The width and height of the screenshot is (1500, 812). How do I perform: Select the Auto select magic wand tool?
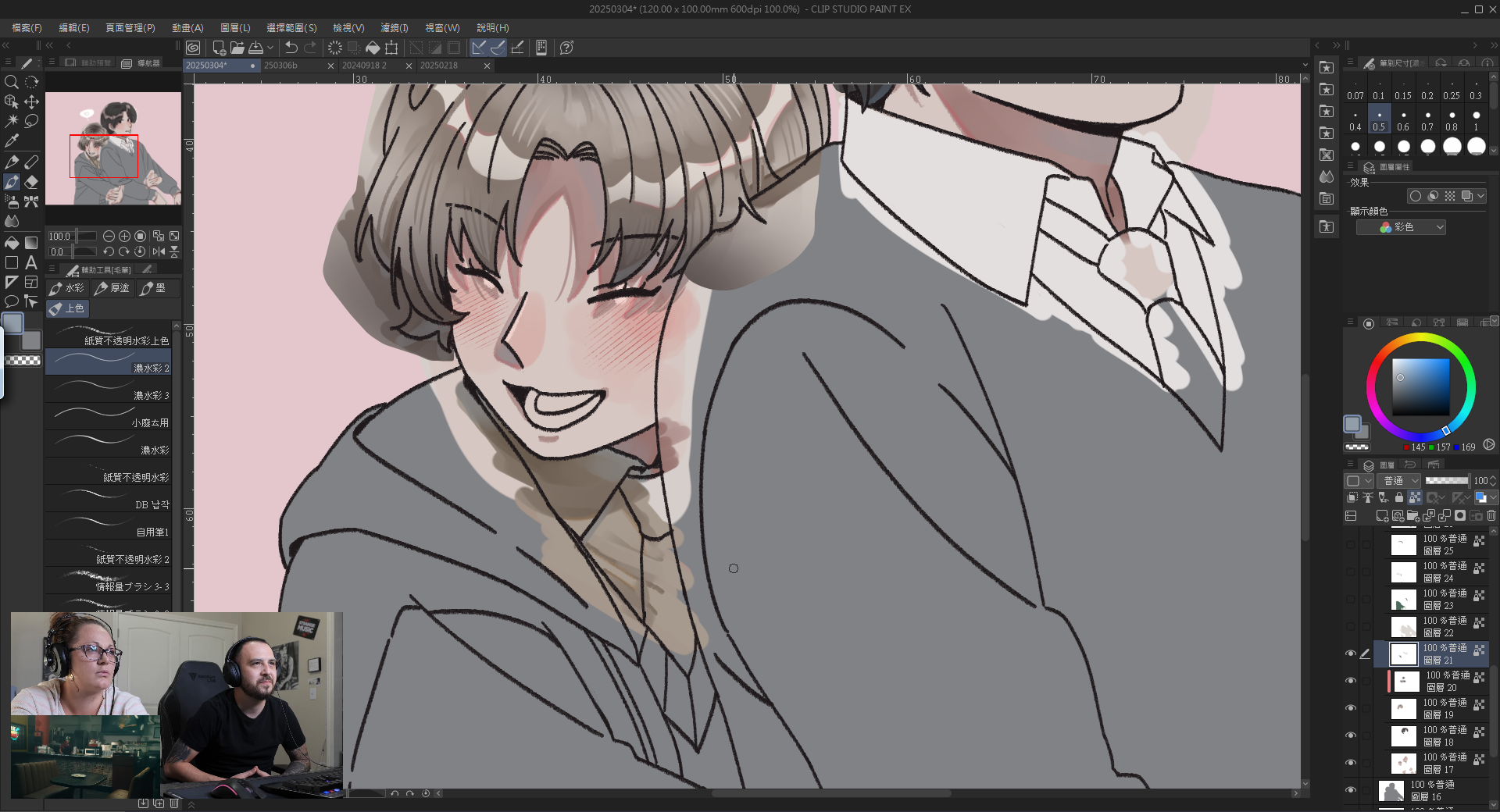(x=11, y=121)
